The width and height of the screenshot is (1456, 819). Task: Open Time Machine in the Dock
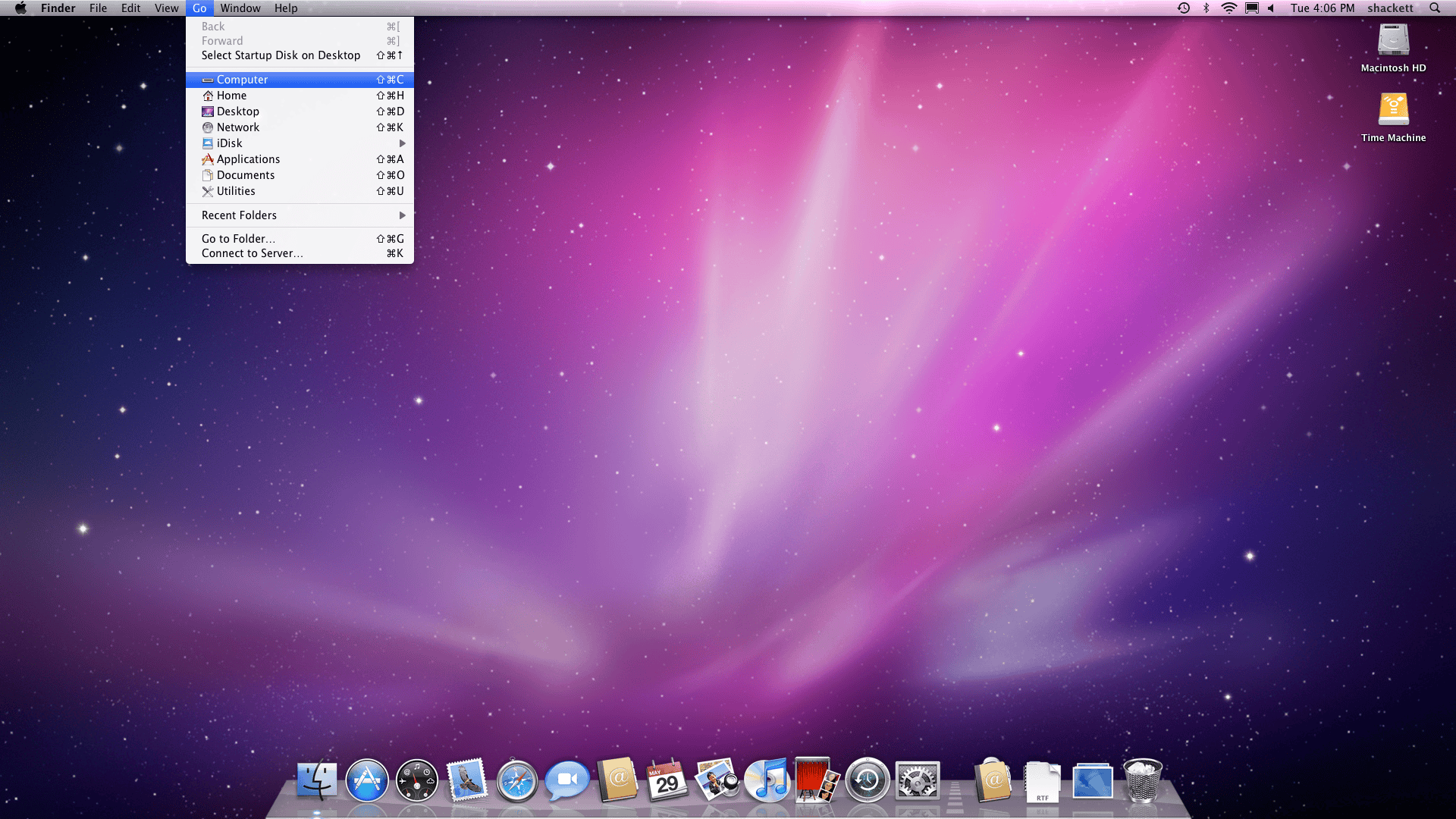[x=867, y=780]
